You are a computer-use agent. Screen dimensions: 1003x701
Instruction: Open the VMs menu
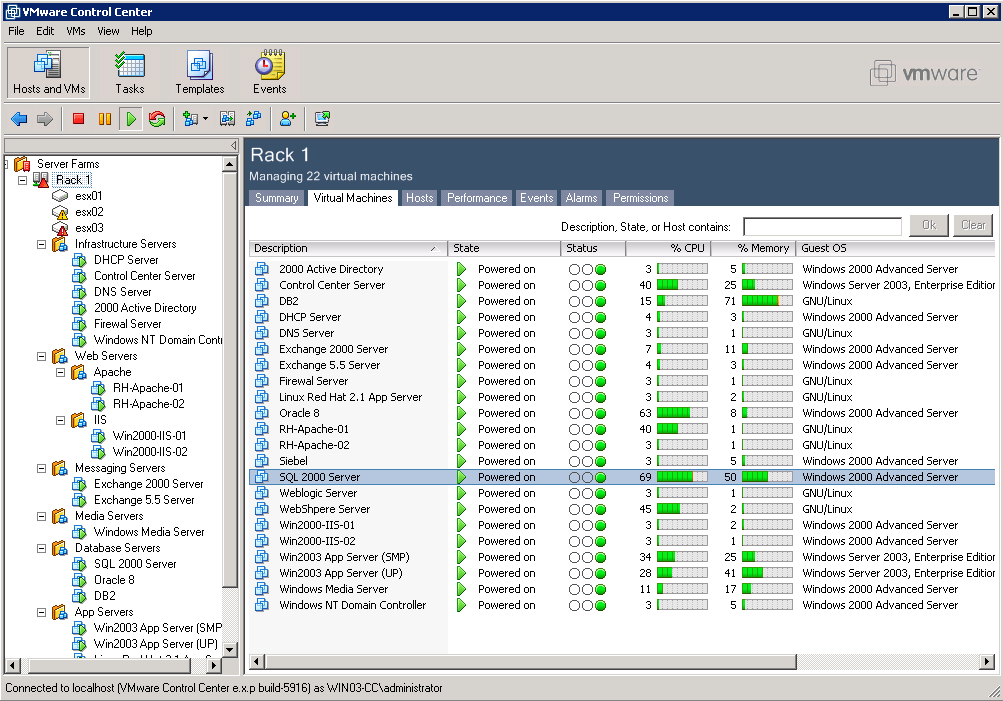[x=75, y=31]
